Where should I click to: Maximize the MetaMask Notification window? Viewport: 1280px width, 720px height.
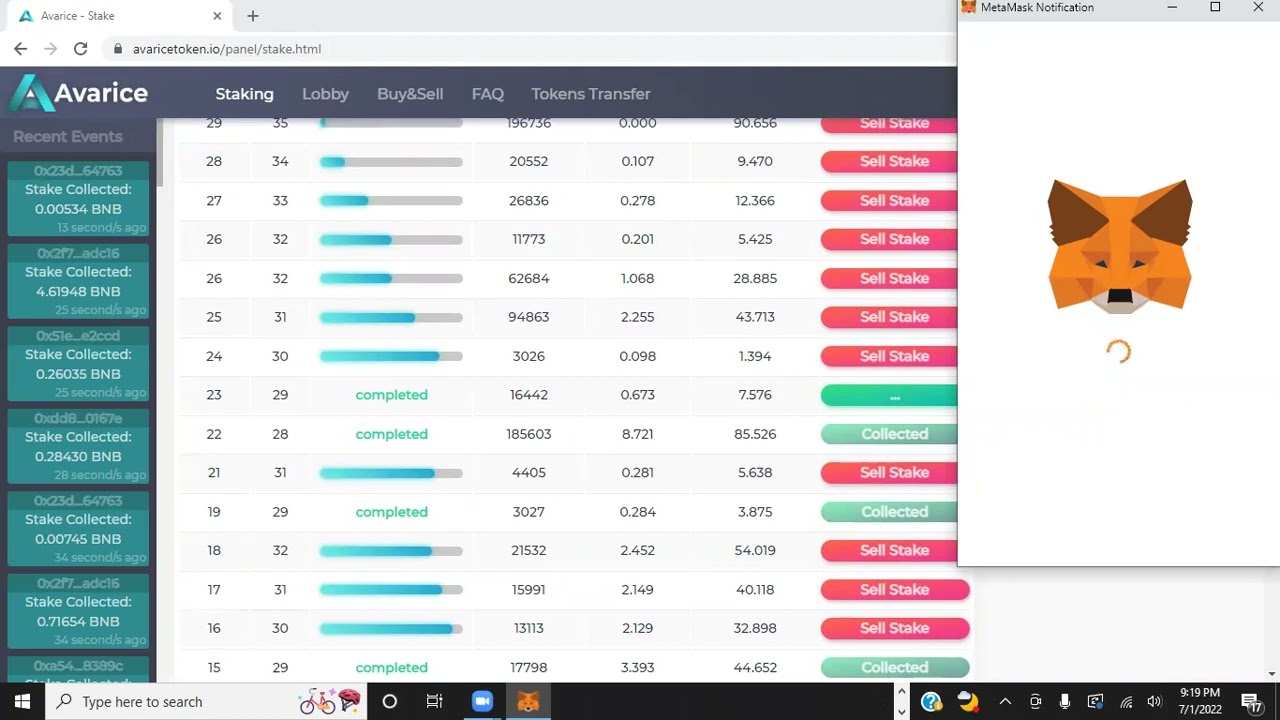[1215, 7]
